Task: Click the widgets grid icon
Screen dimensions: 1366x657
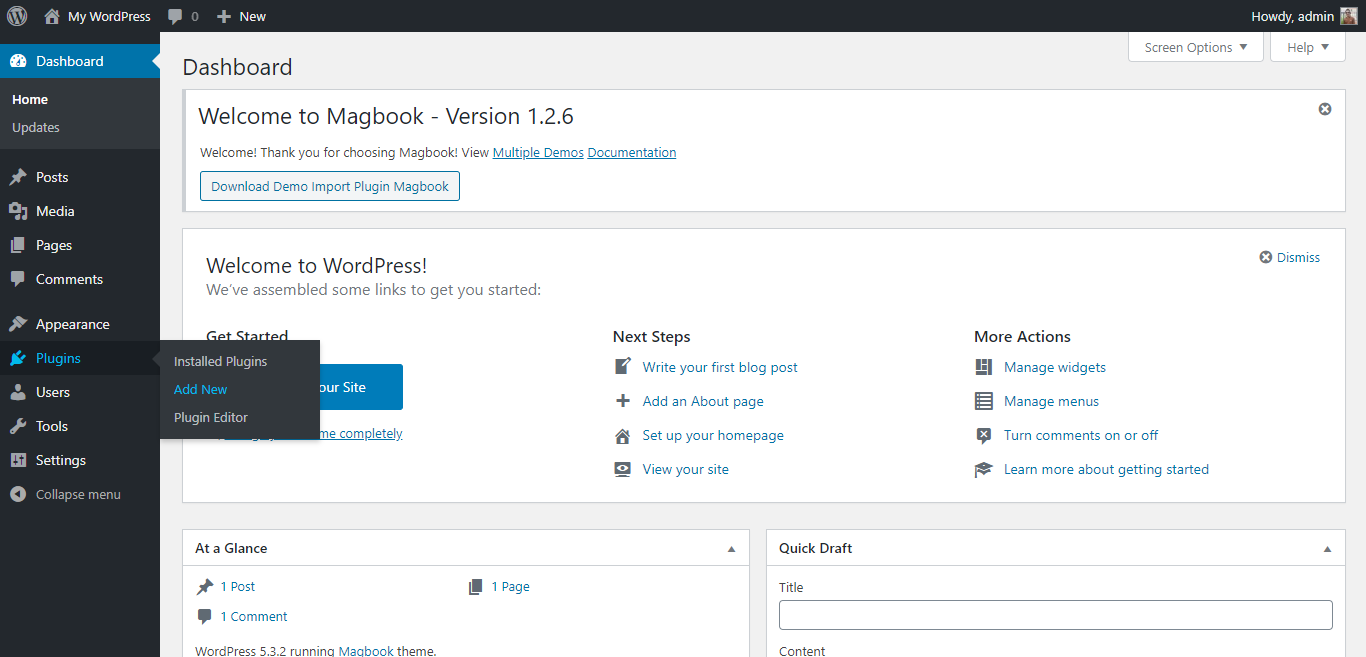Action: (x=984, y=367)
